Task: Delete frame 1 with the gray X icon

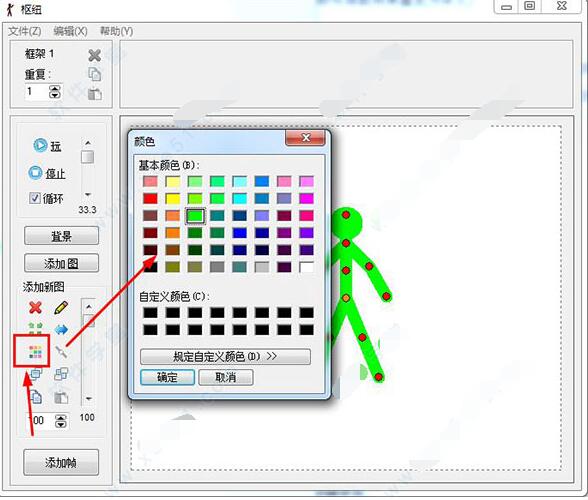Action: tap(94, 56)
